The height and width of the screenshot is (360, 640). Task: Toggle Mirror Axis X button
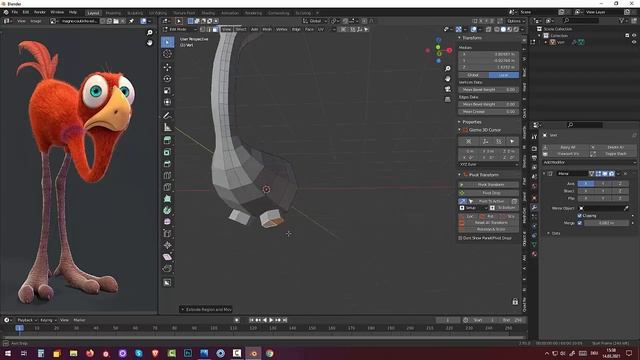[586, 184]
